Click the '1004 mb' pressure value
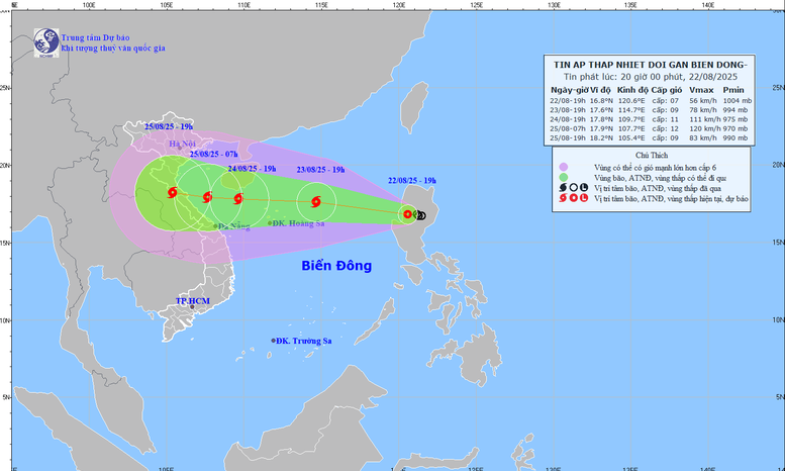The image size is (785, 471). click(x=737, y=101)
